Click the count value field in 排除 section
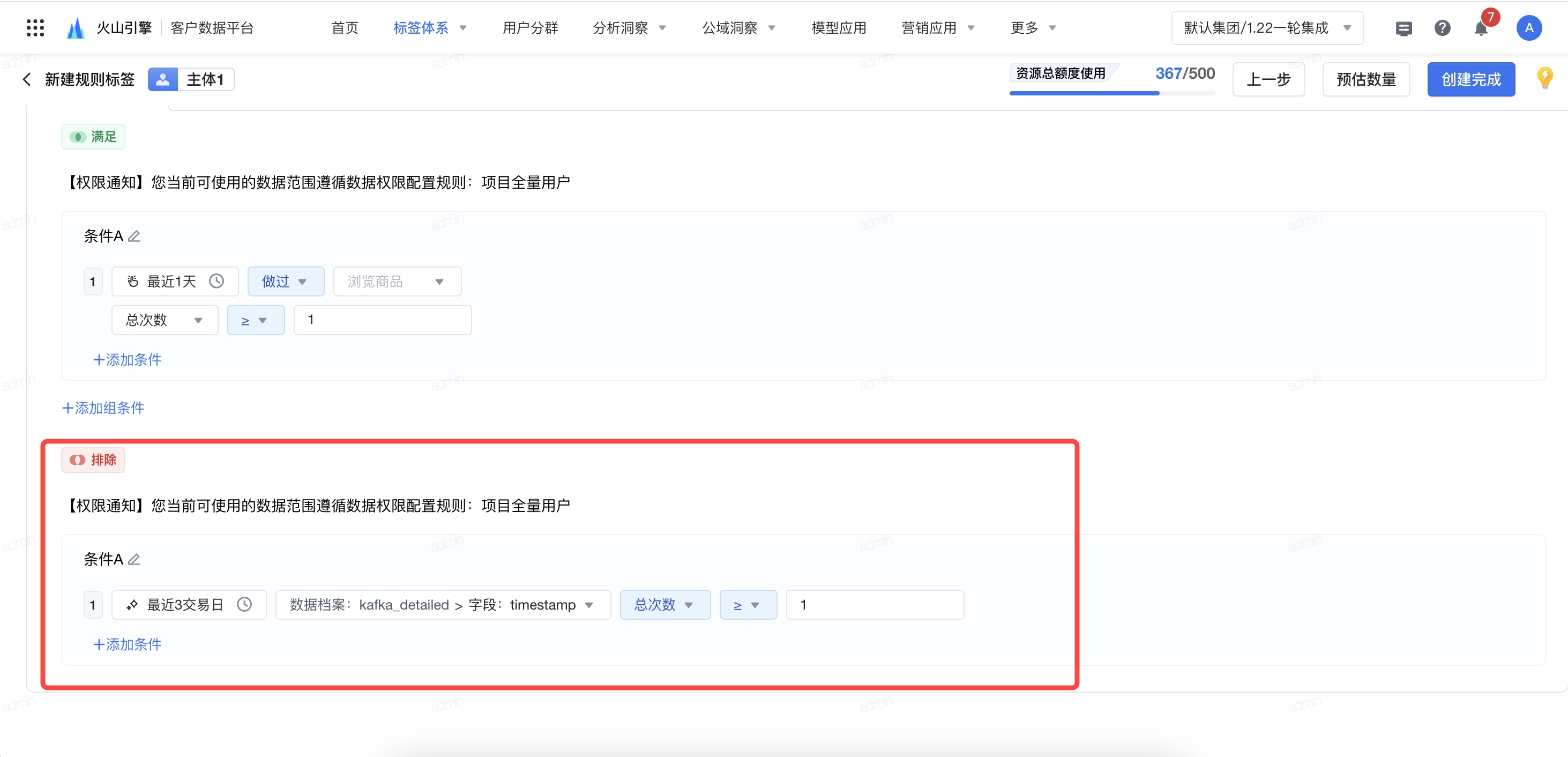This screenshot has width=1568, height=757. pyautogui.click(x=875, y=604)
